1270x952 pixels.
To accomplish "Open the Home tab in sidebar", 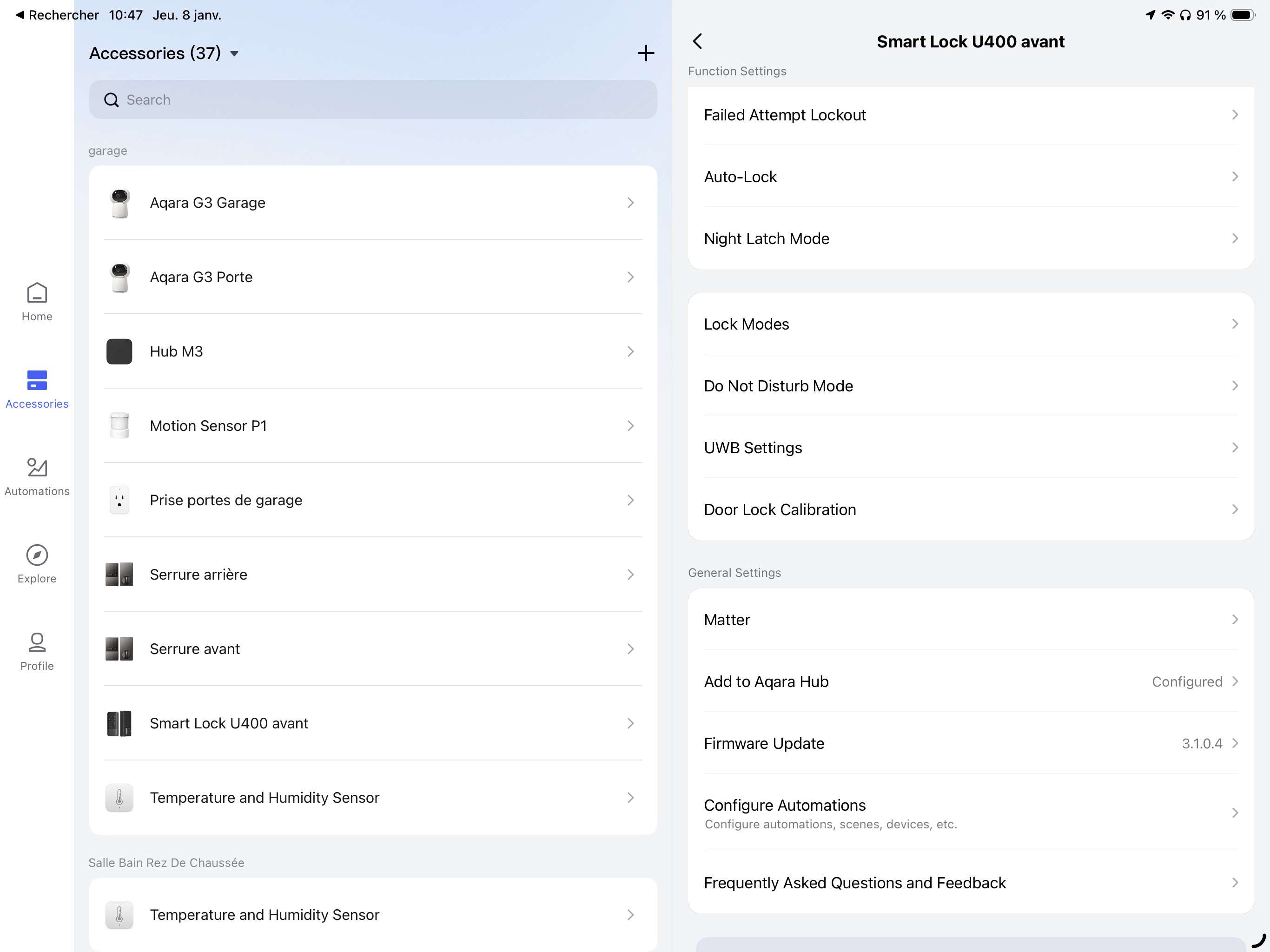I will 37,301.
